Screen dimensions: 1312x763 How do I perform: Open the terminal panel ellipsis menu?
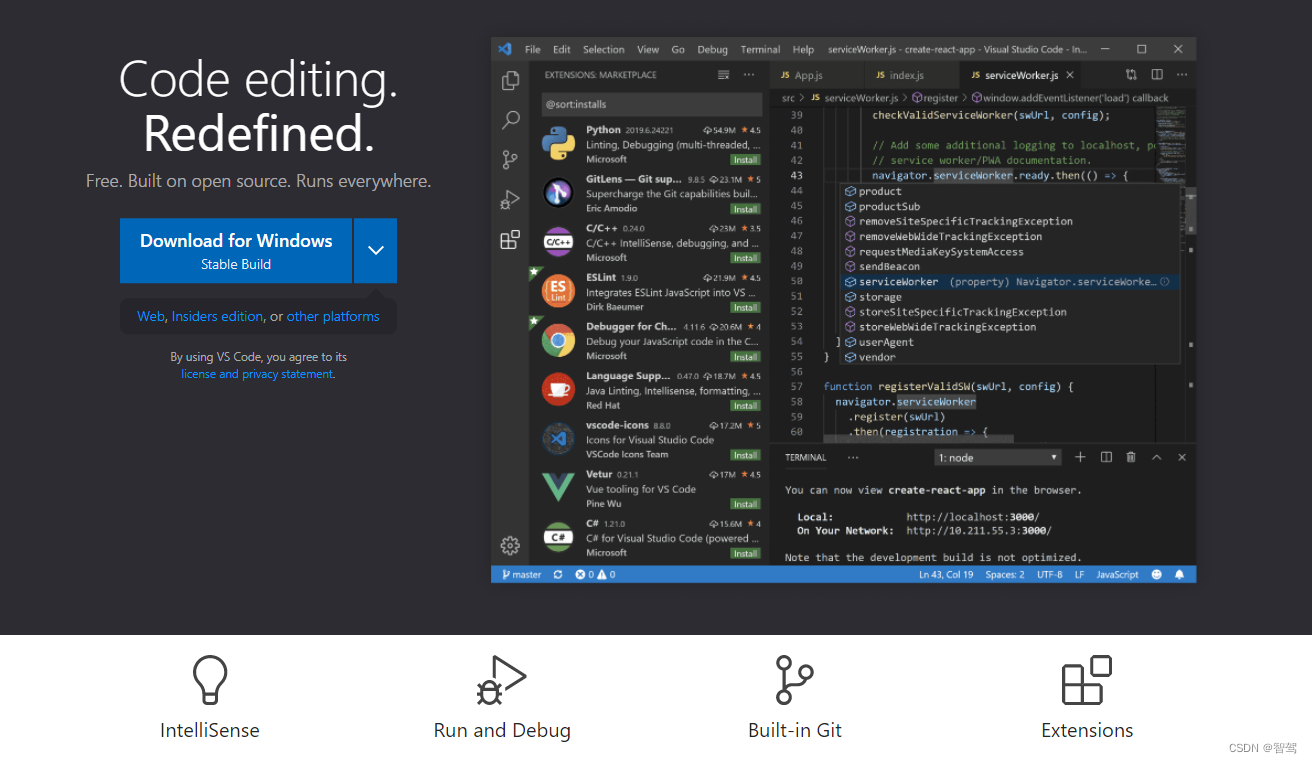(853, 457)
